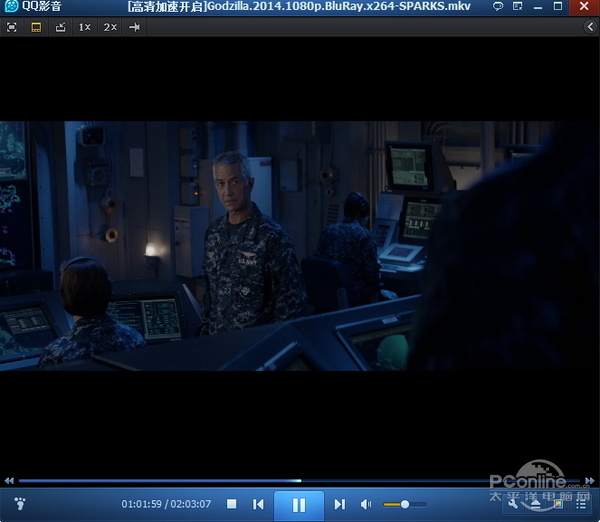This screenshot has width=600, height=522.
Task: Set video size to 1x
Action: tap(85, 27)
